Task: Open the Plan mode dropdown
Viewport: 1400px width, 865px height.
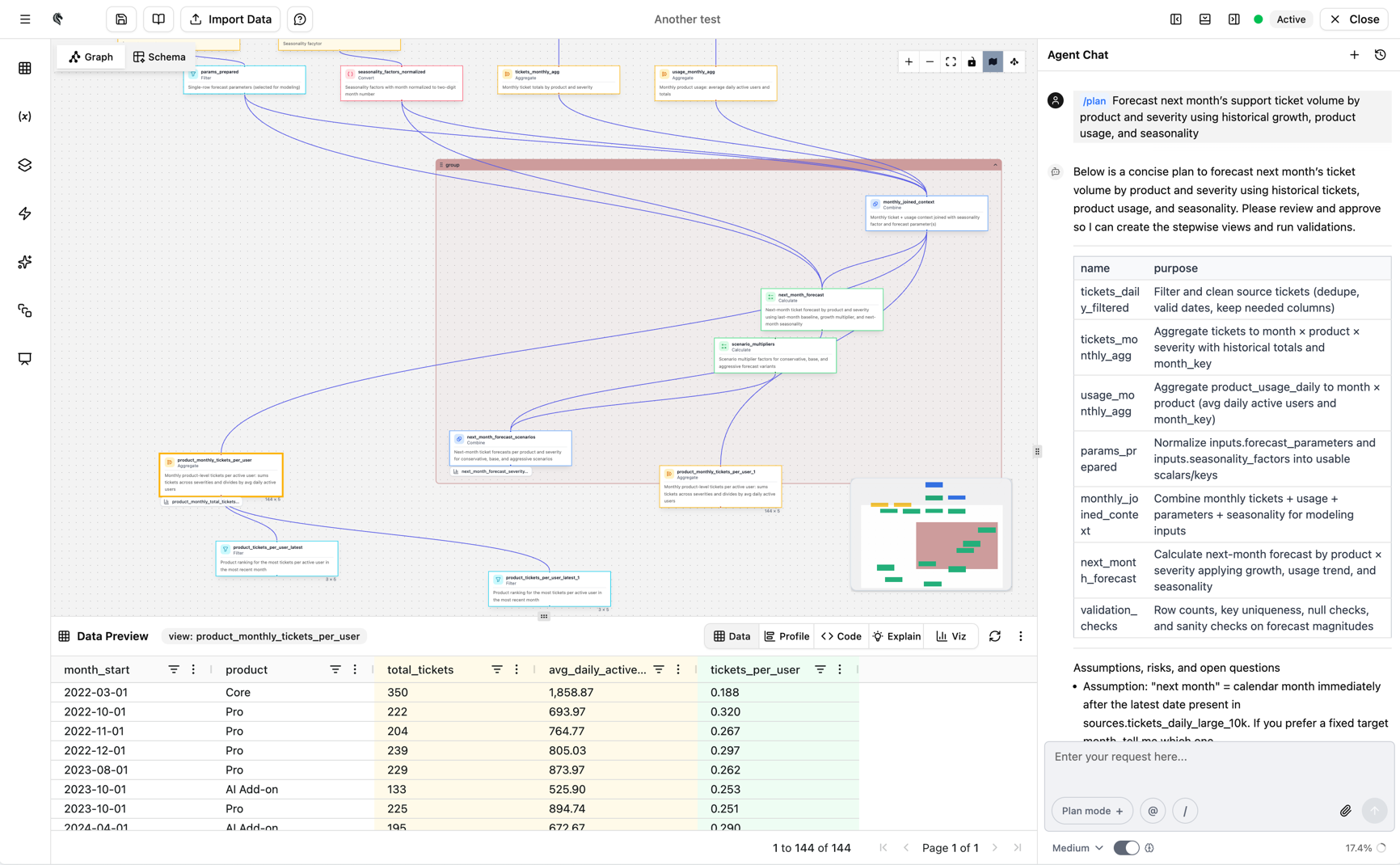Action: click(x=1092, y=810)
